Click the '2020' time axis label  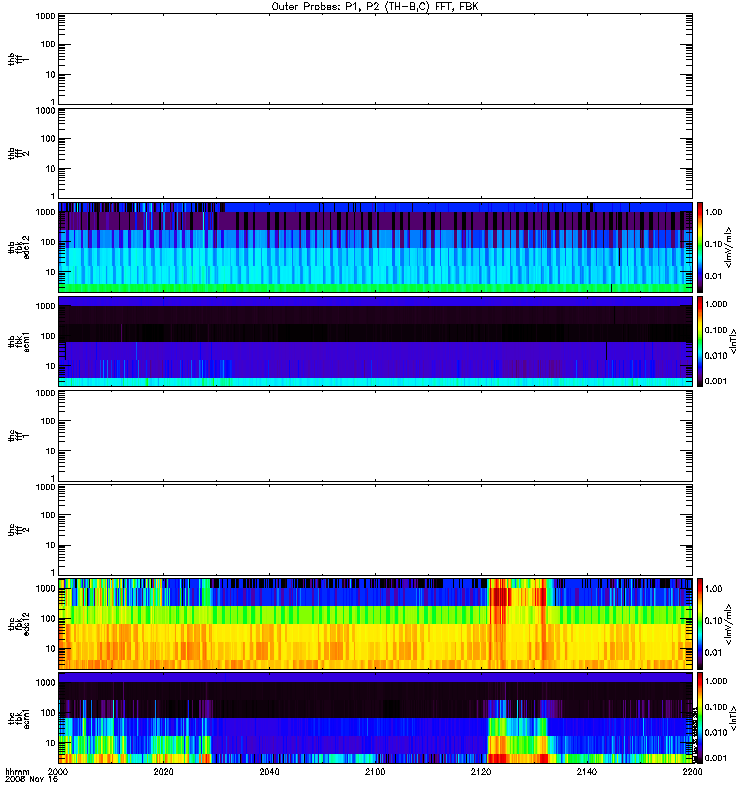(163, 771)
